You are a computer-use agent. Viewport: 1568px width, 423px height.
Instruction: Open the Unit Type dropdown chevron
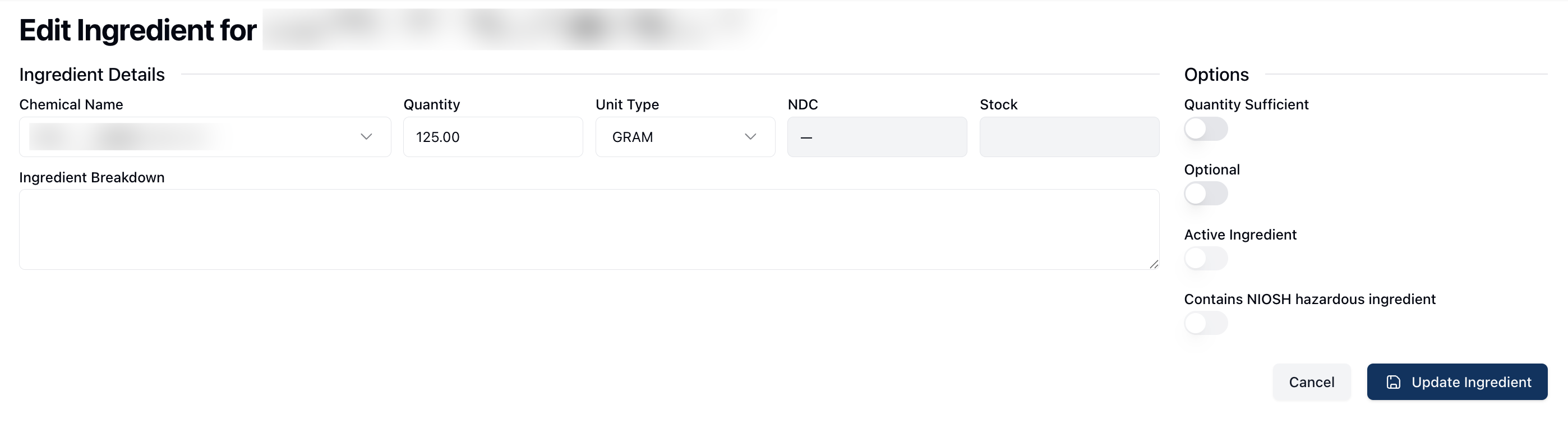(750, 137)
